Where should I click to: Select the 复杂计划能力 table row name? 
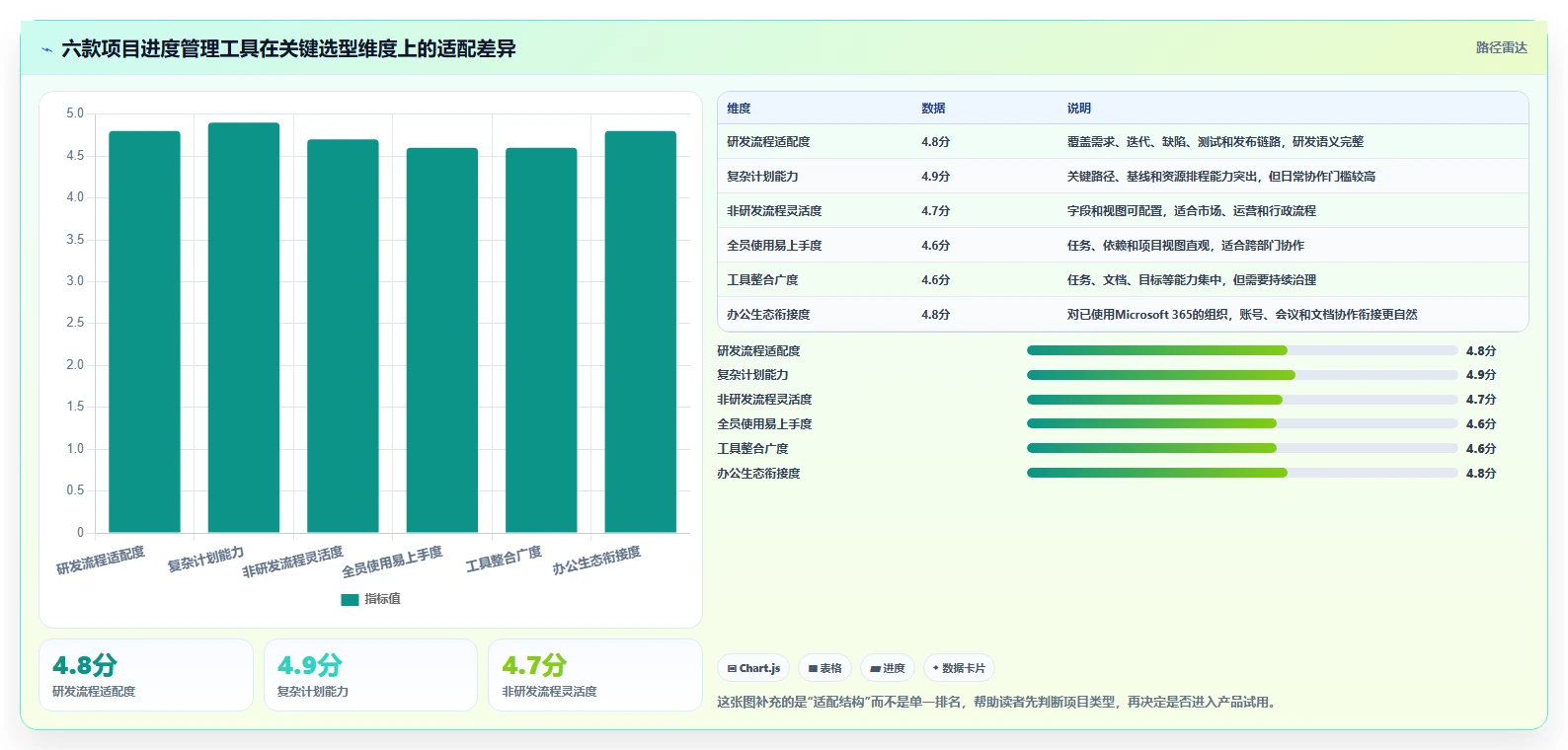click(762, 177)
